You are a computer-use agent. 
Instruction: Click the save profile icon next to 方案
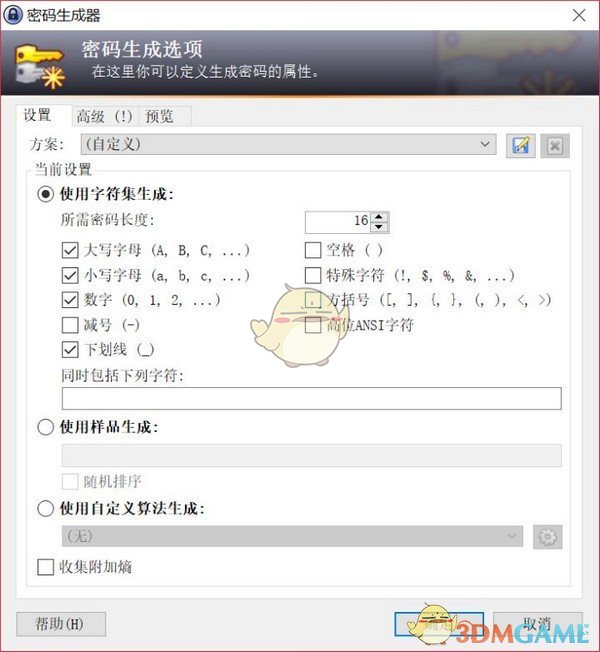(521, 146)
